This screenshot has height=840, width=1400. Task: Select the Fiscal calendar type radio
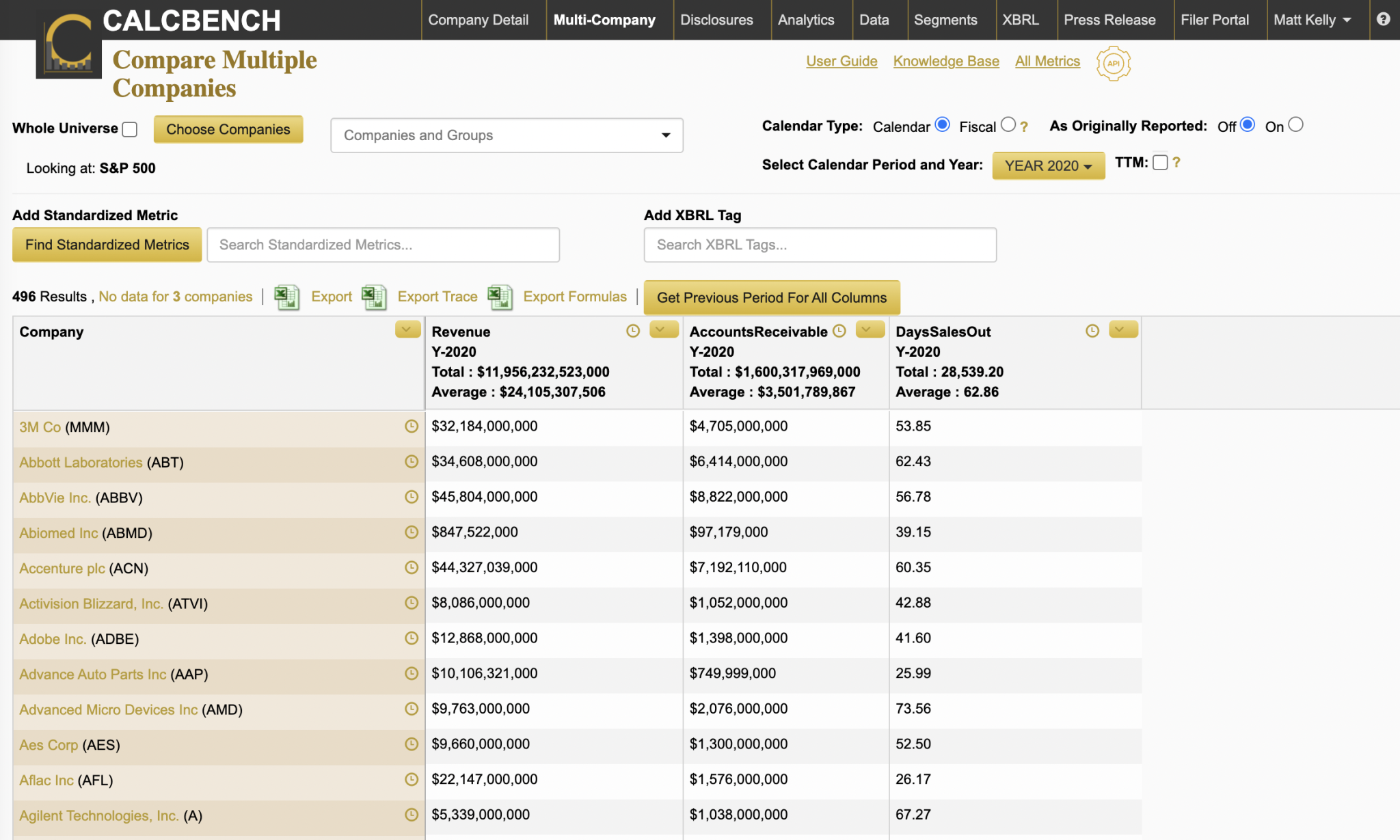[x=1008, y=124]
